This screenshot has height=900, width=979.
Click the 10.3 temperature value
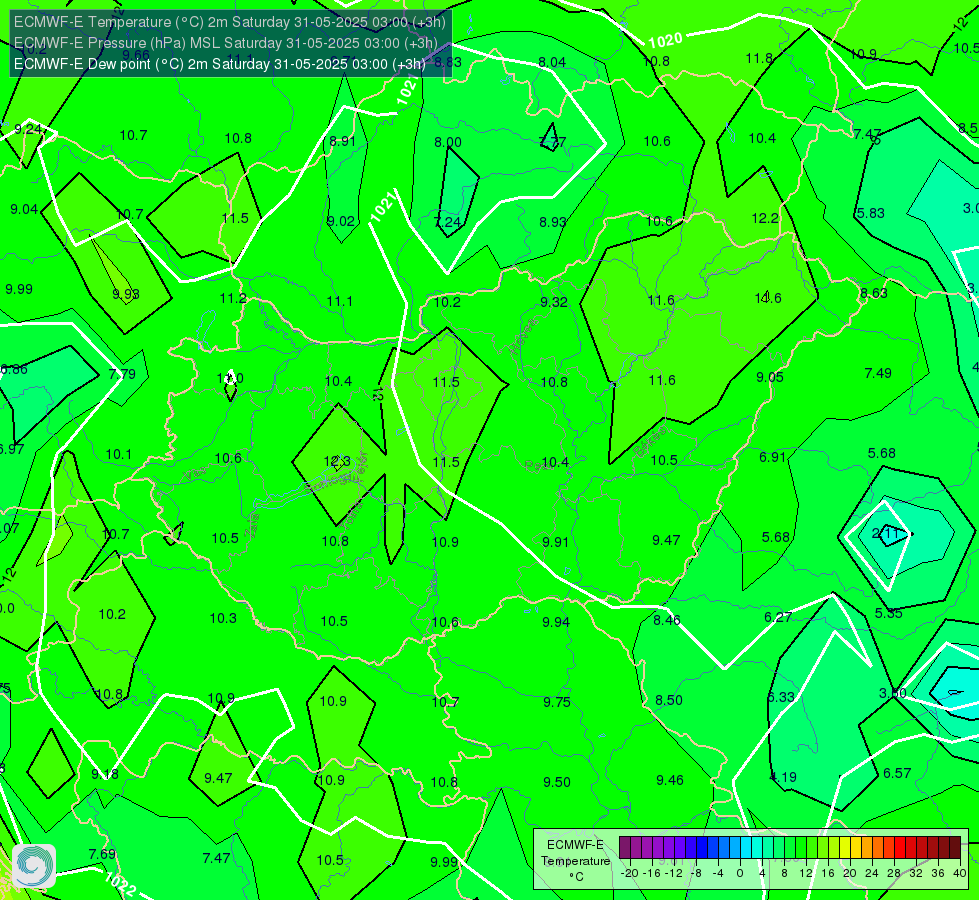223,618
